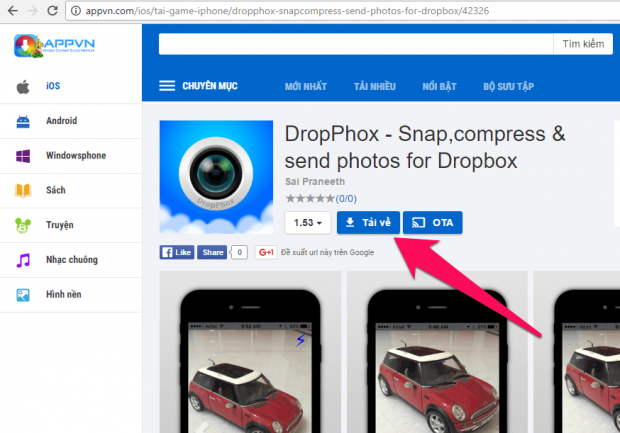Image resolution: width=620 pixels, height=433 pixels.
Task: Open the first app screenshot with lightning icon
Action: point(250,352)
